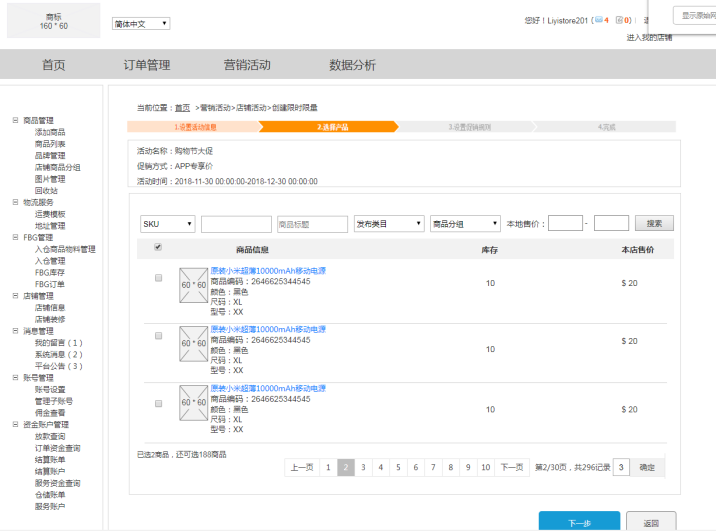The image size is (716, 532).
Task: Open 添加商品 in the sidebar
Action: (50, 132)
